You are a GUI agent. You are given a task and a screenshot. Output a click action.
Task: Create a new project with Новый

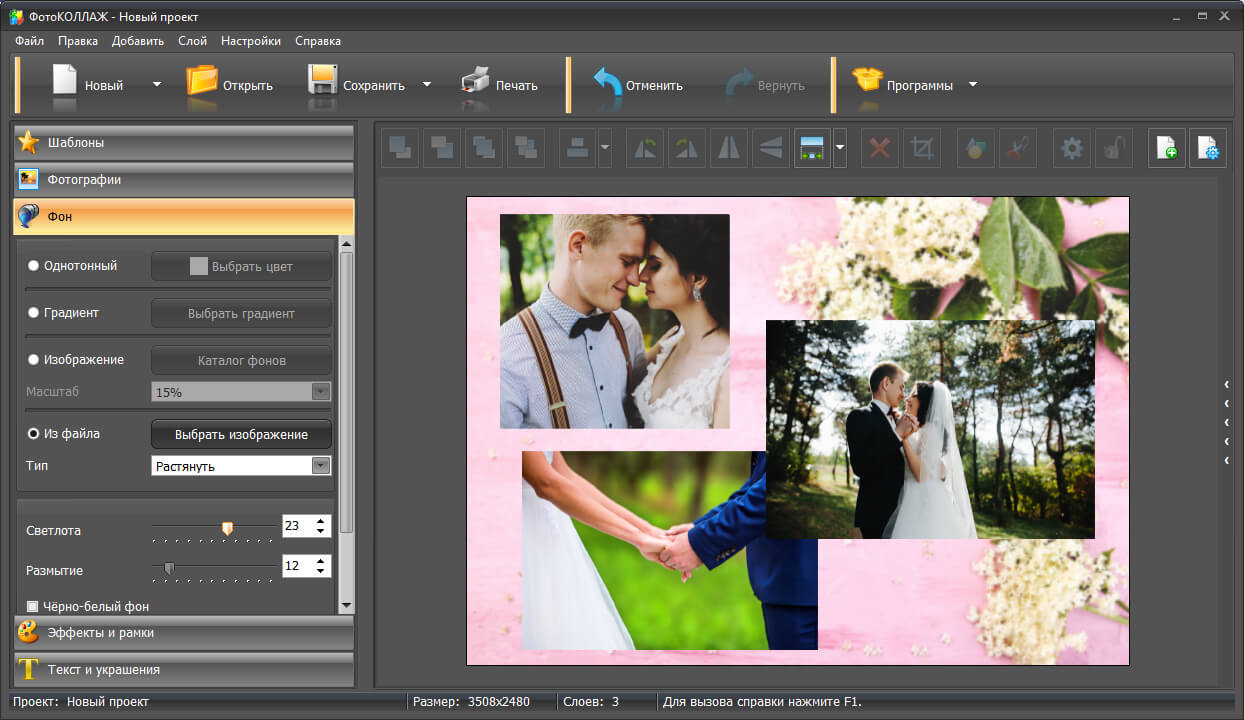click(88, 85)
